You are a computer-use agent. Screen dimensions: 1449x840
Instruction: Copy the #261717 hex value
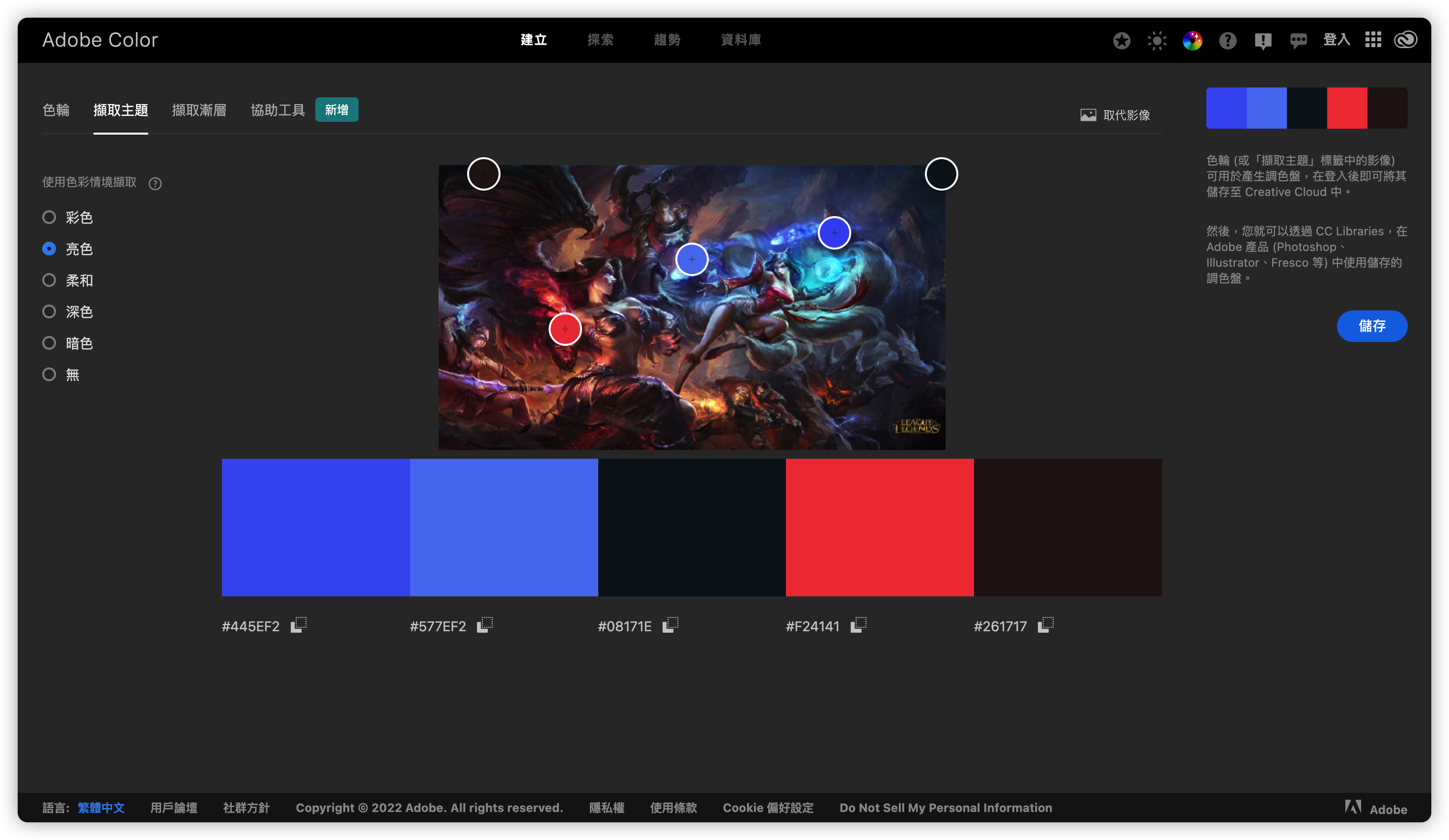[x=1046, y=625]
